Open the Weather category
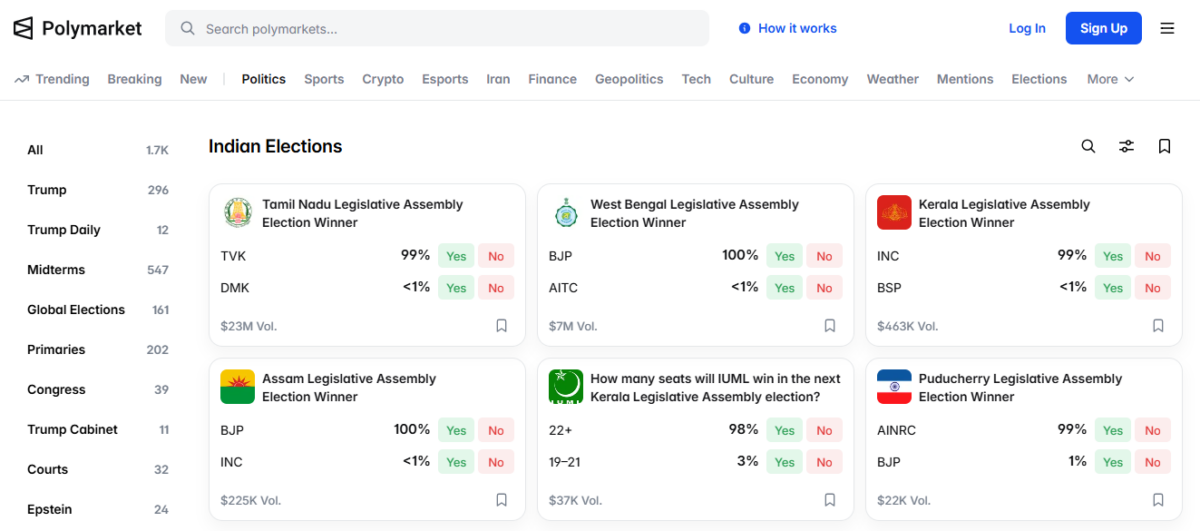This screenshot has width=1200, height=531. point(892,79)
